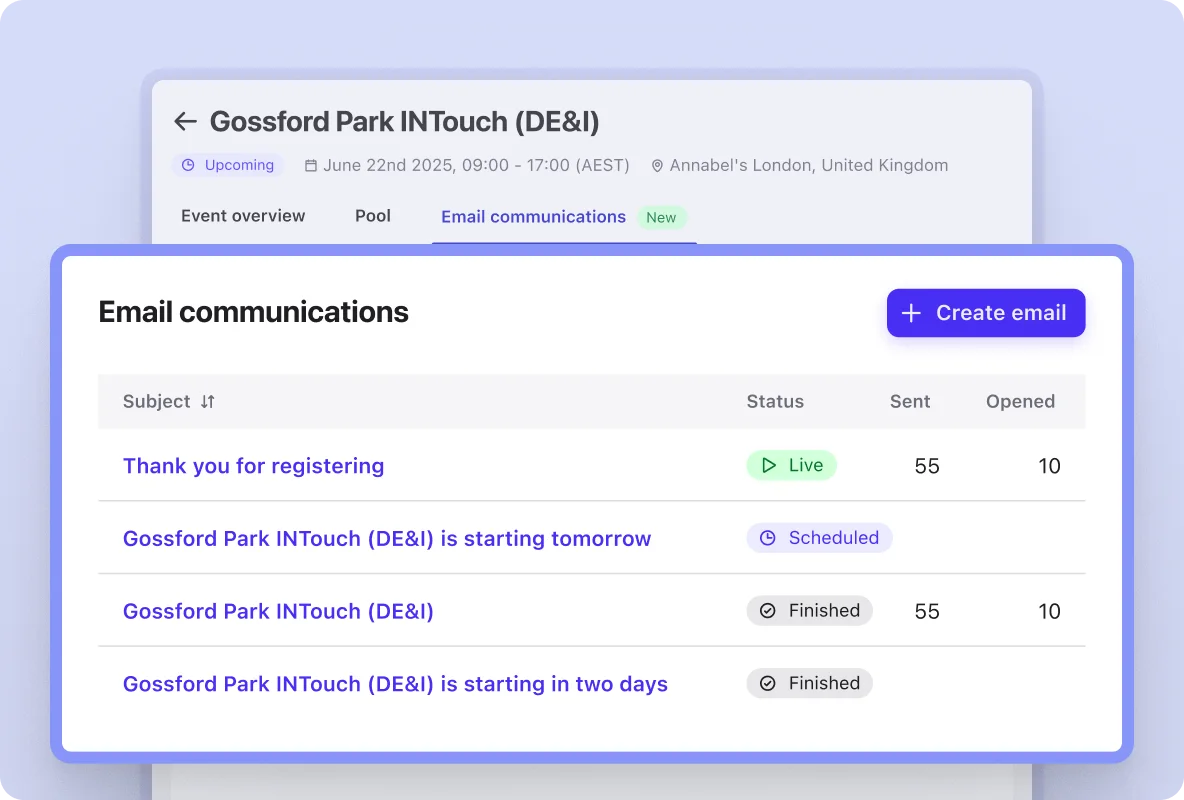
Task: Go back using the left arrow icon
Action: click(185, 121)
